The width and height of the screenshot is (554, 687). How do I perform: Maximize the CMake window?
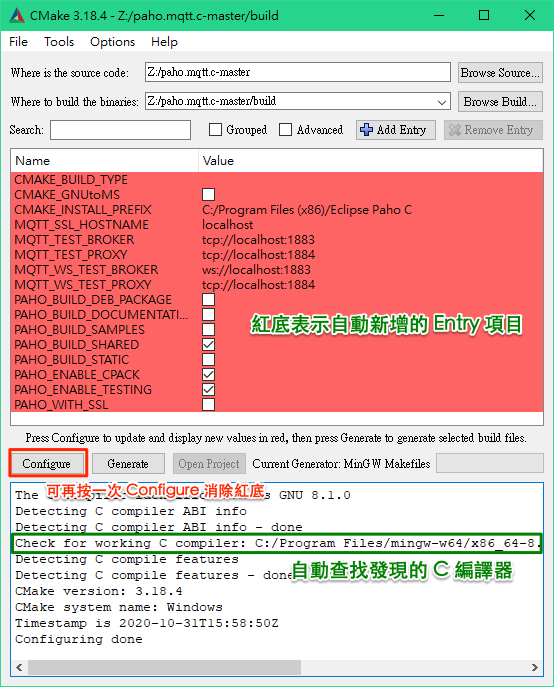point(484,15)
